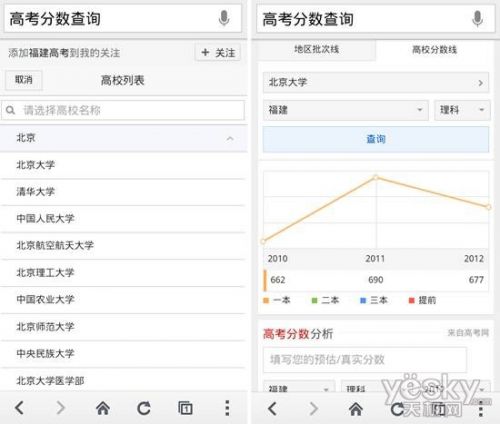This screenshot has width=500, height=424.
Task: Tap the magnifier icon in college search field
Action: (11, 110)
